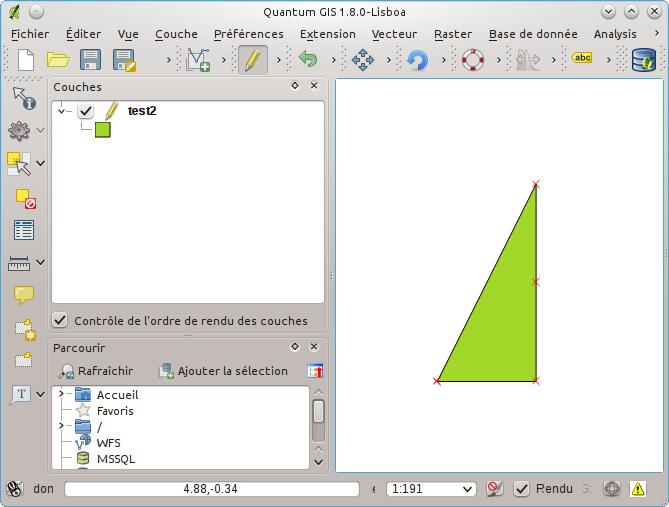Click the green test2 layer symbol swatch
669x507 pixels.
coord(102,130)
